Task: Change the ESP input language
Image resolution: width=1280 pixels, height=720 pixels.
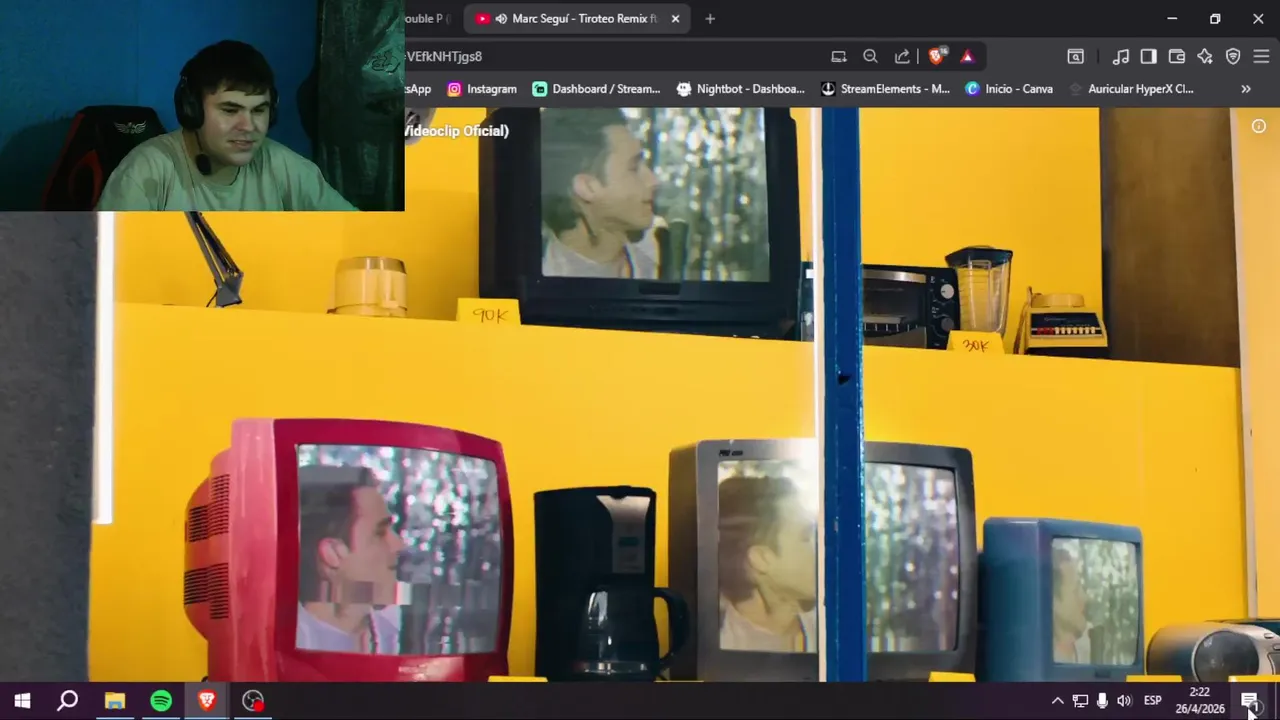Action: pyautogui.click(x=1153, y=701)
